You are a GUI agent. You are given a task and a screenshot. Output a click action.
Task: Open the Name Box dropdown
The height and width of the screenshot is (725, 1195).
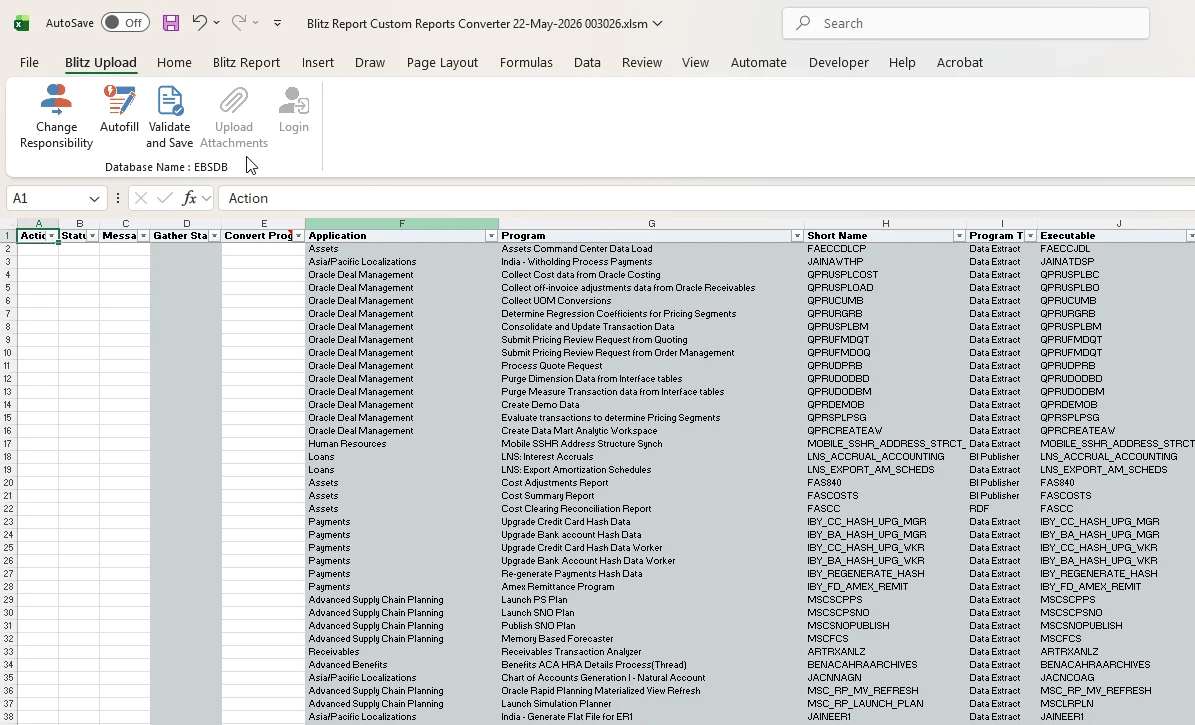(x=95, y=199)
